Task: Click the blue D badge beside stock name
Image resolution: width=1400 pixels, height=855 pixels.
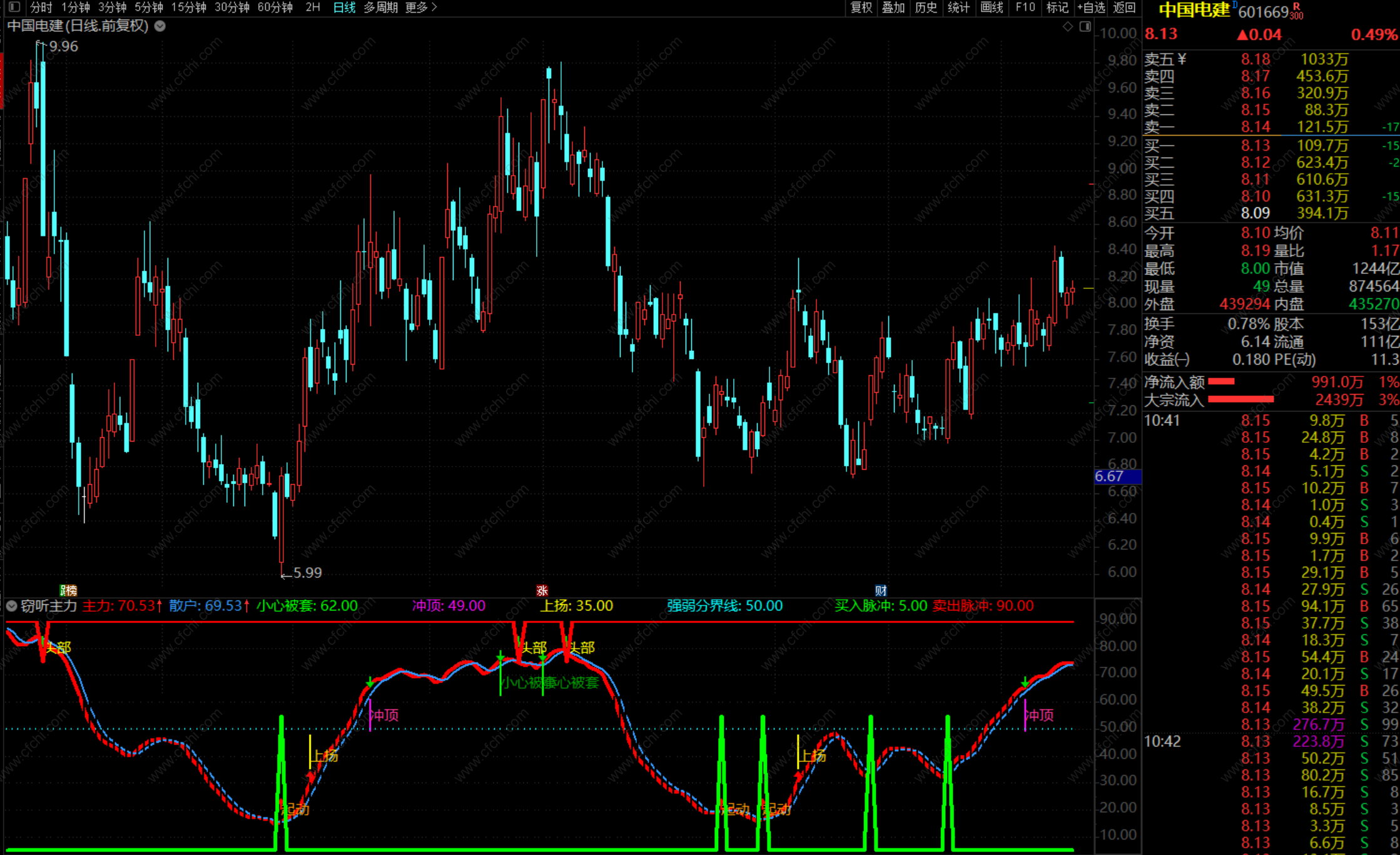Action: pyautogui.click(x=1235, y=5)
